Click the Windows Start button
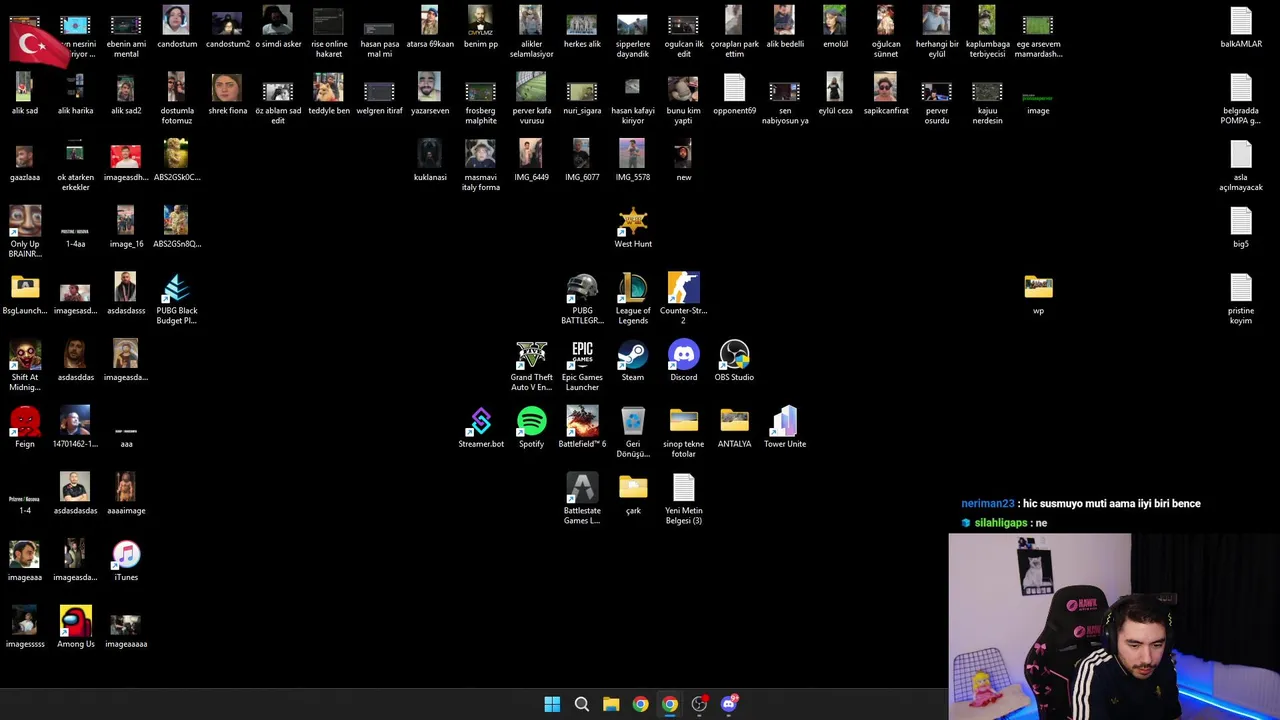This screenshot has height=720, width=1280. (552, 704)
